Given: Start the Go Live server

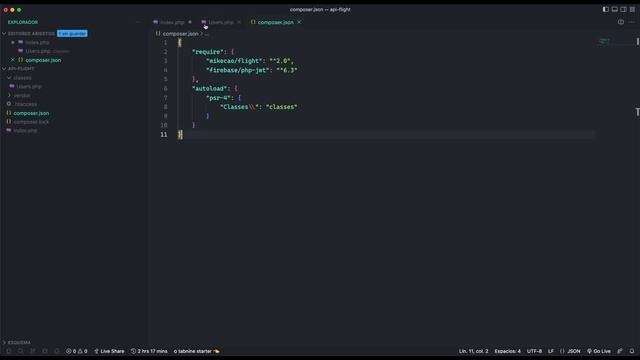Looking at the screenshot, I should 599,351.
